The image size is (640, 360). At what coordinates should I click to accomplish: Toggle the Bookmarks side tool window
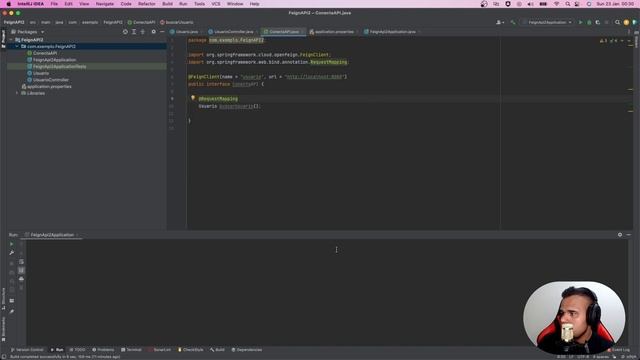pos(4,329)
